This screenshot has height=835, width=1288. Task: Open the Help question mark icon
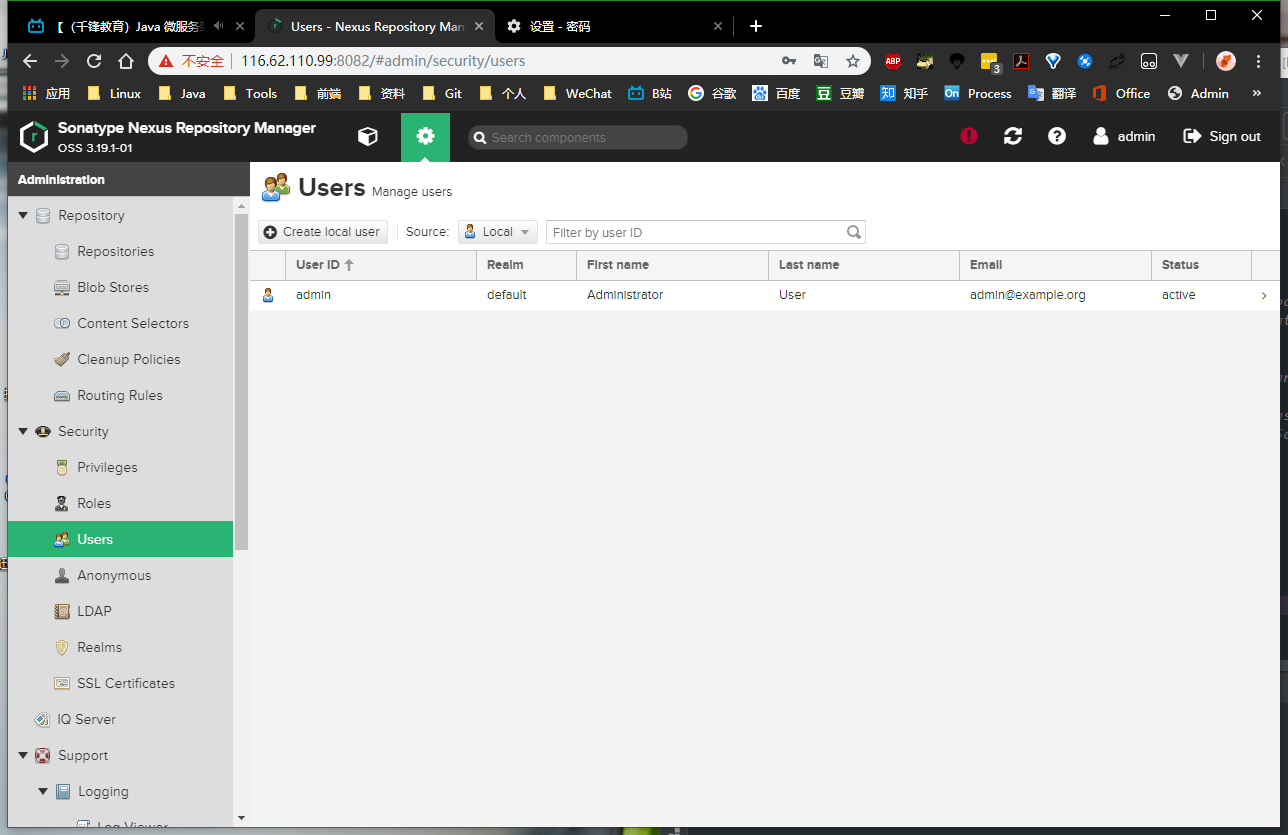pos(1057,136)
